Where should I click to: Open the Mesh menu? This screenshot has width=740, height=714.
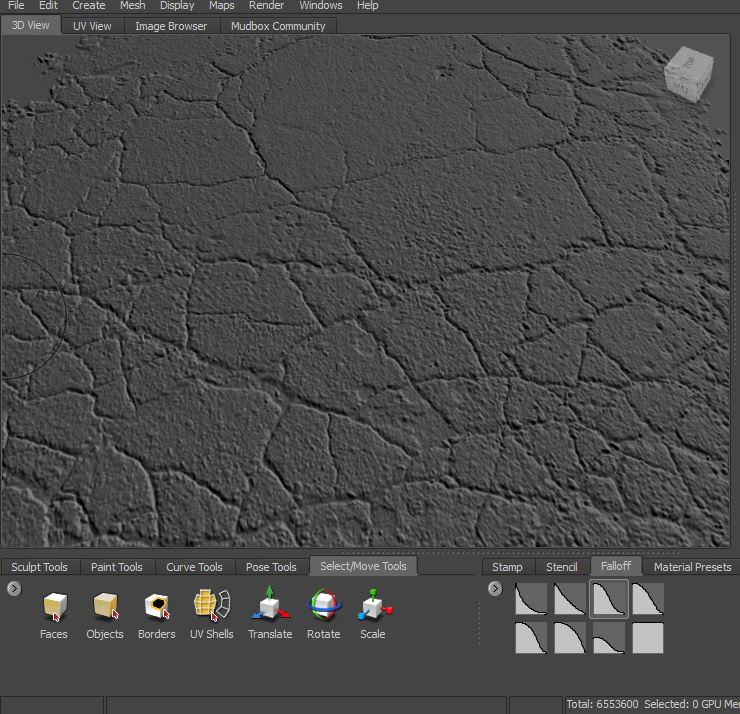click(x=133, y=6)
